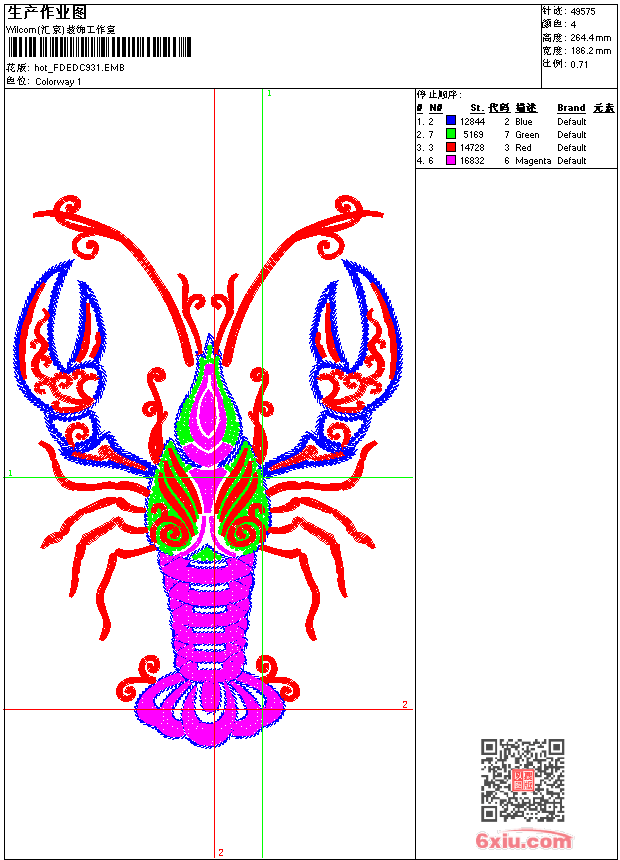Click the red '2' marker at right of horizontal guide
Screen dimensions: 620x860
click(x=405, y=704)
